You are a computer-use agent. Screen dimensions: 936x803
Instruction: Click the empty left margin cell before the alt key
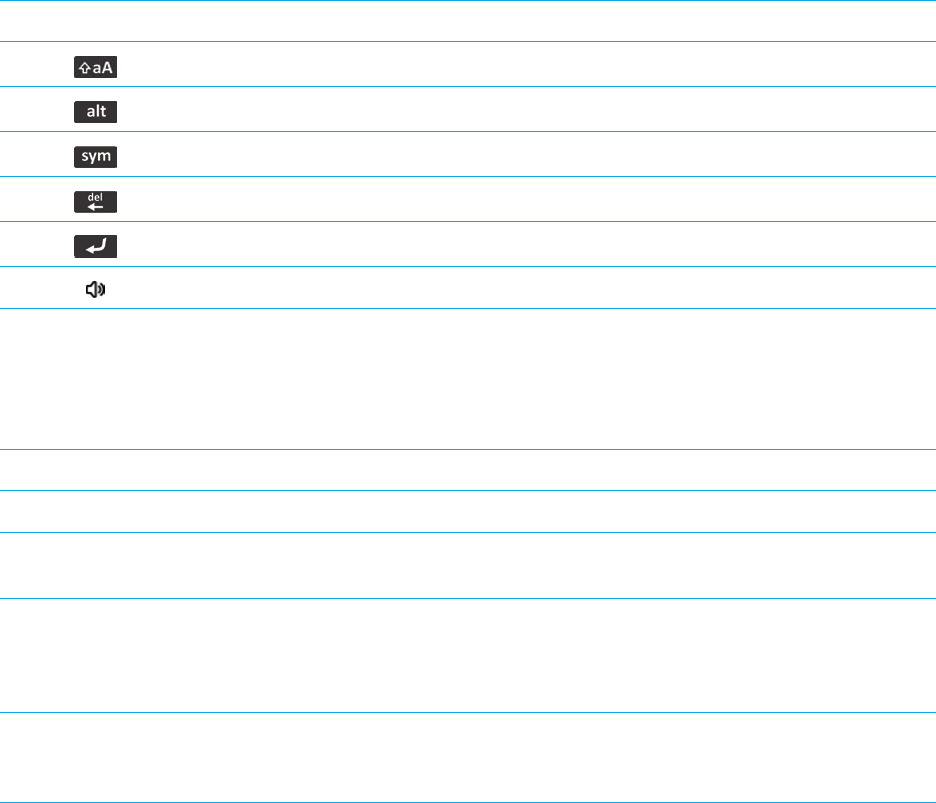33,109
